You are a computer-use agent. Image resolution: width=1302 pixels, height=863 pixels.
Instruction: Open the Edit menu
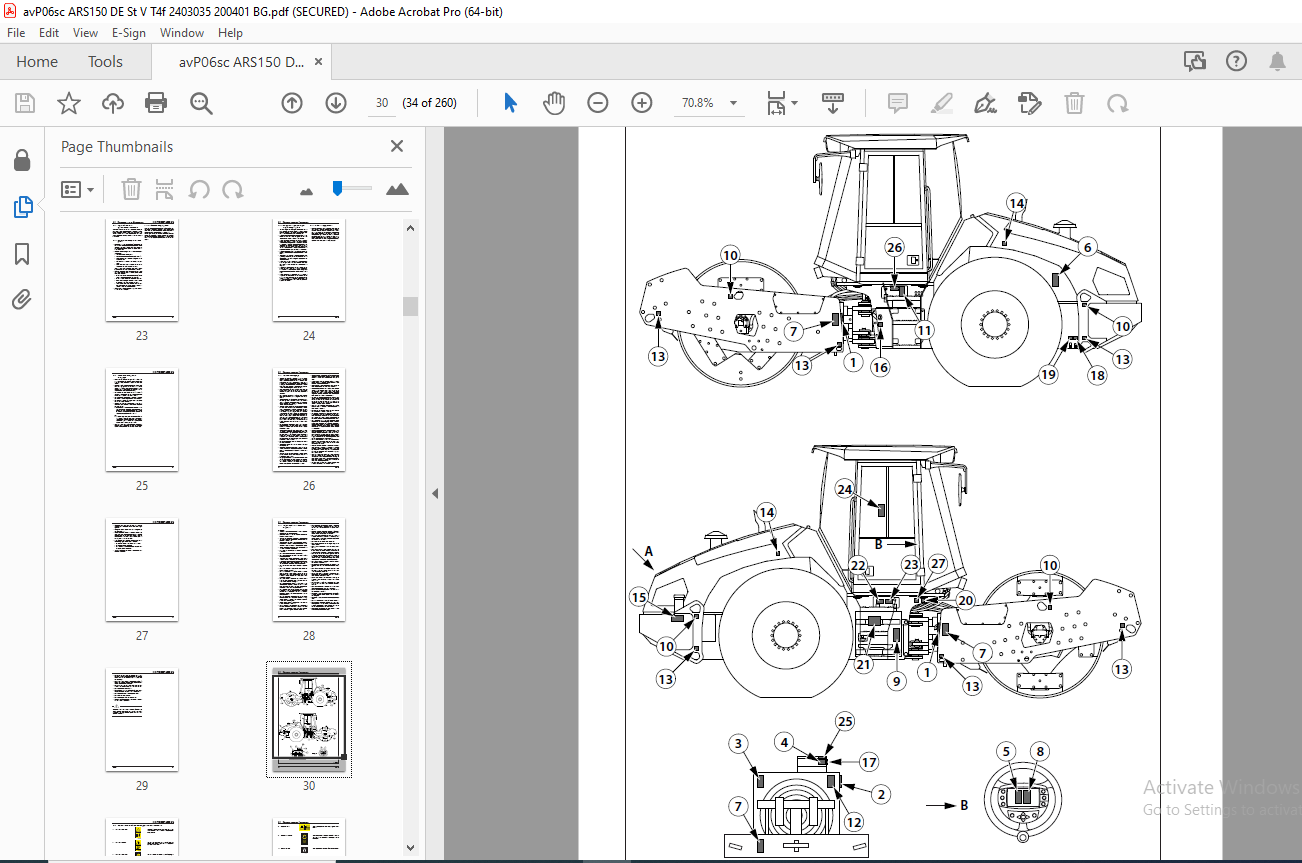49,33
